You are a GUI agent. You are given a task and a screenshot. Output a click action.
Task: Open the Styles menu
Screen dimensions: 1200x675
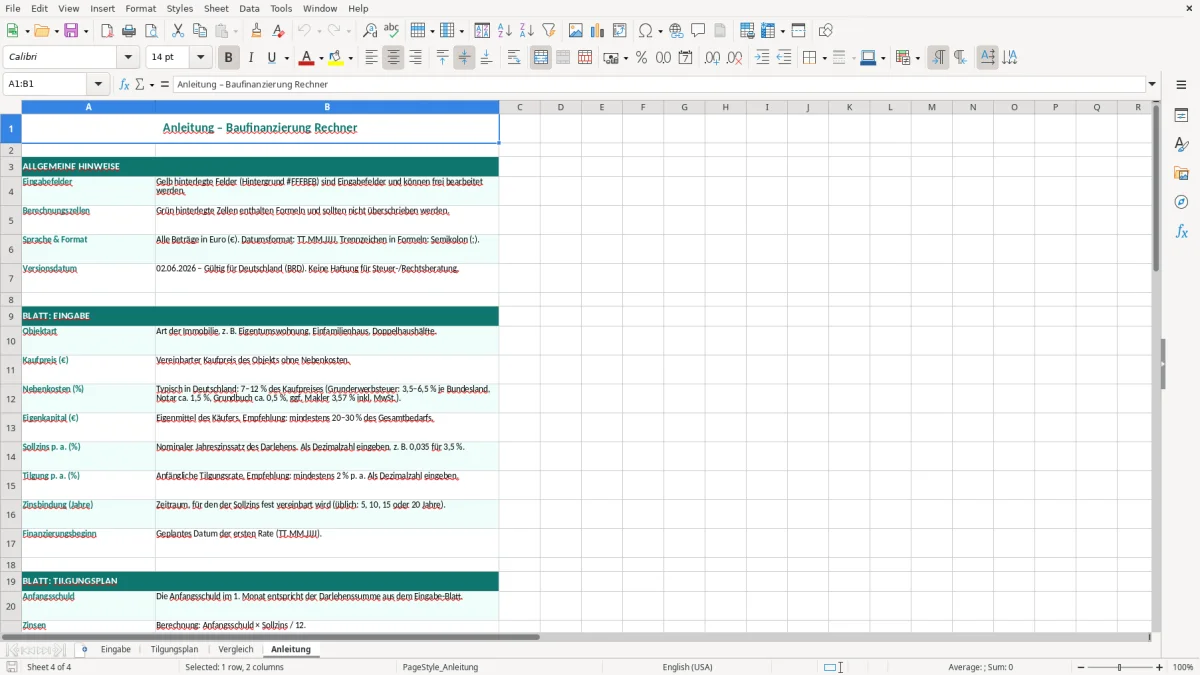[180, 8]
